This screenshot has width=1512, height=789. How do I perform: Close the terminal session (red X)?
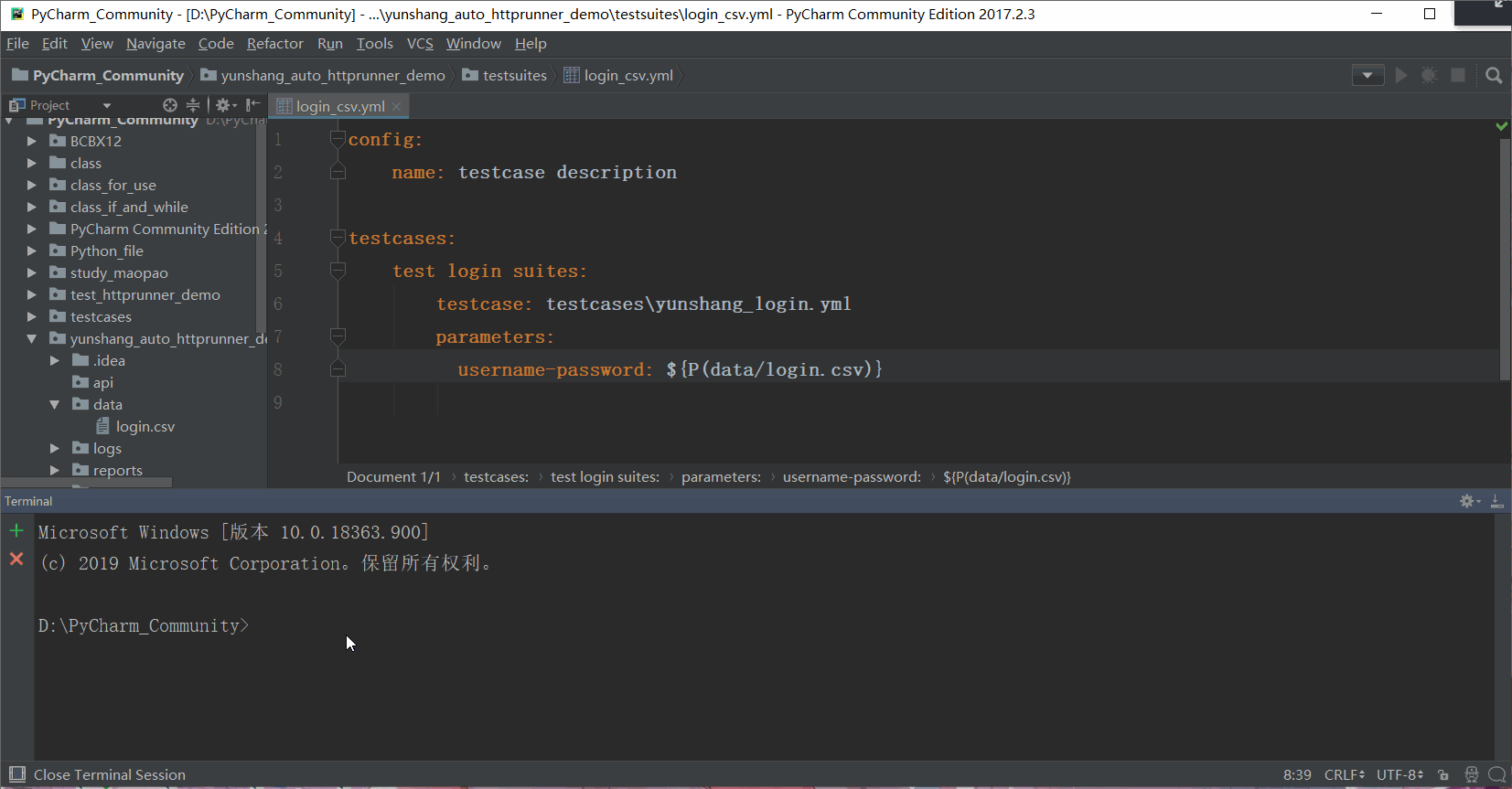coord(16,559)
